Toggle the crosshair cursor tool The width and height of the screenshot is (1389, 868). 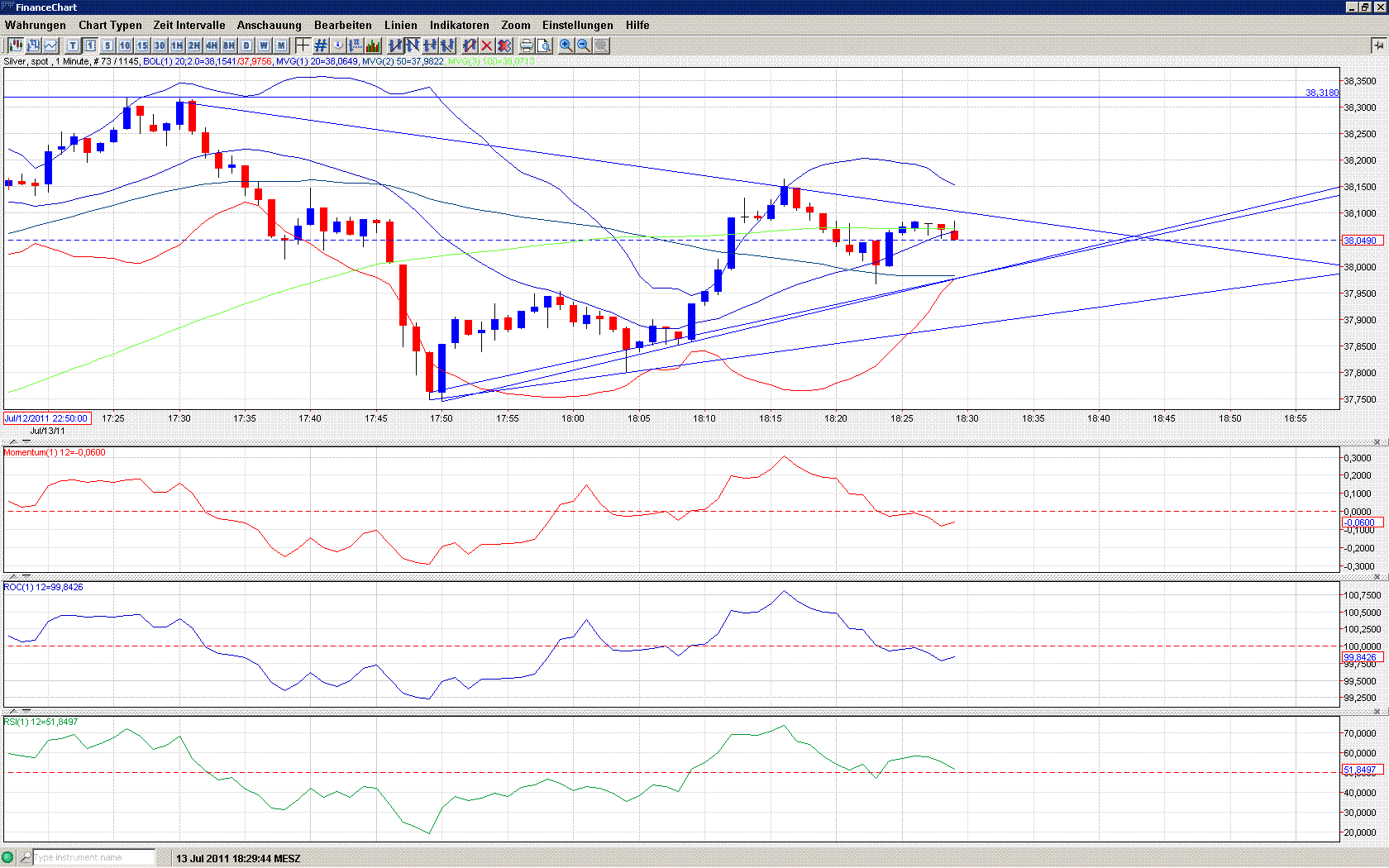[x=303, y=45]
